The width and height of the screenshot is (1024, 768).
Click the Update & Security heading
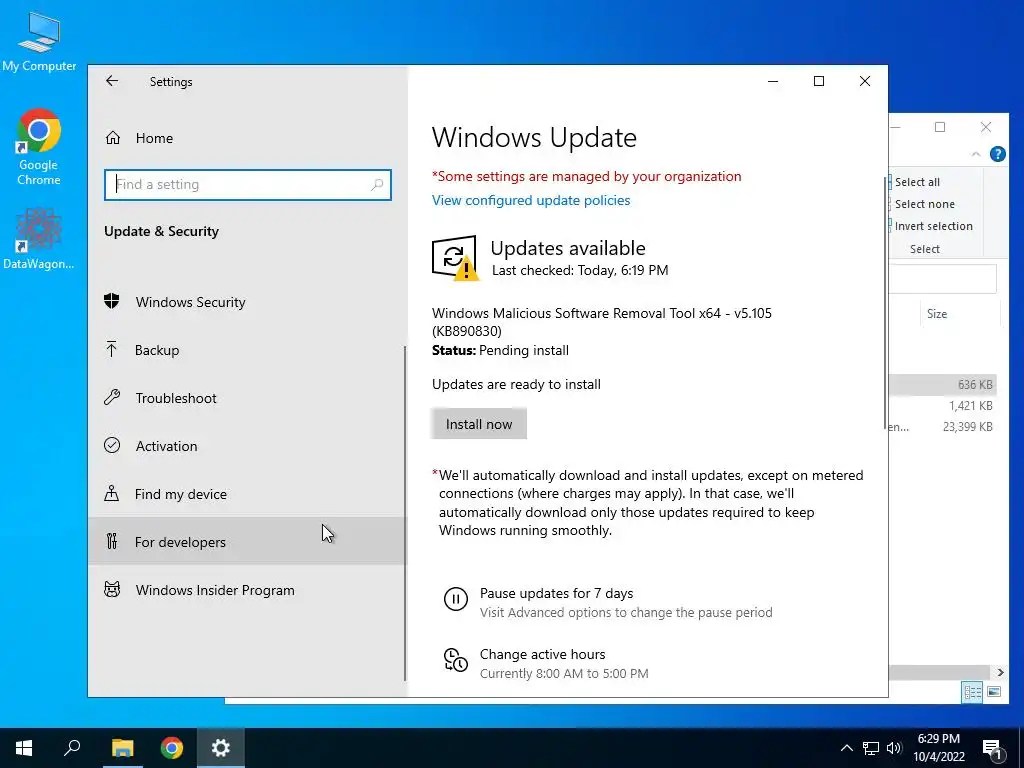coord(161,231)
